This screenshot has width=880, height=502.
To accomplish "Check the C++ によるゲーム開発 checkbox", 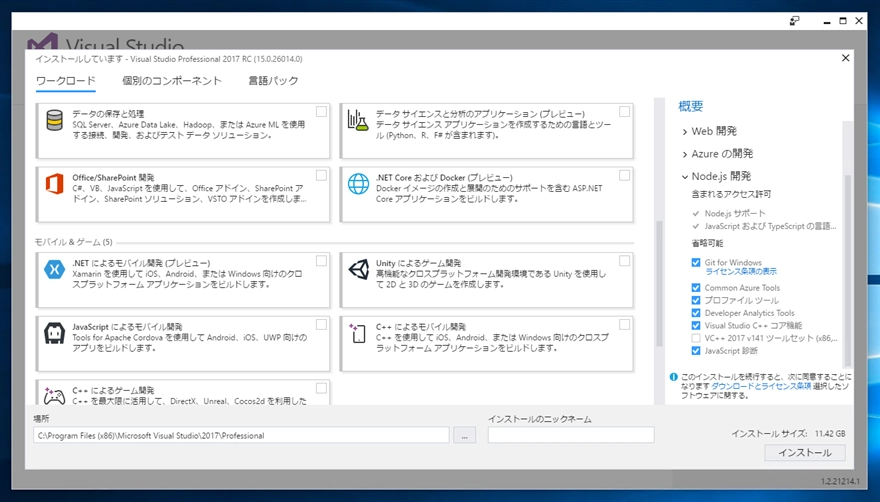I will 321,388.
